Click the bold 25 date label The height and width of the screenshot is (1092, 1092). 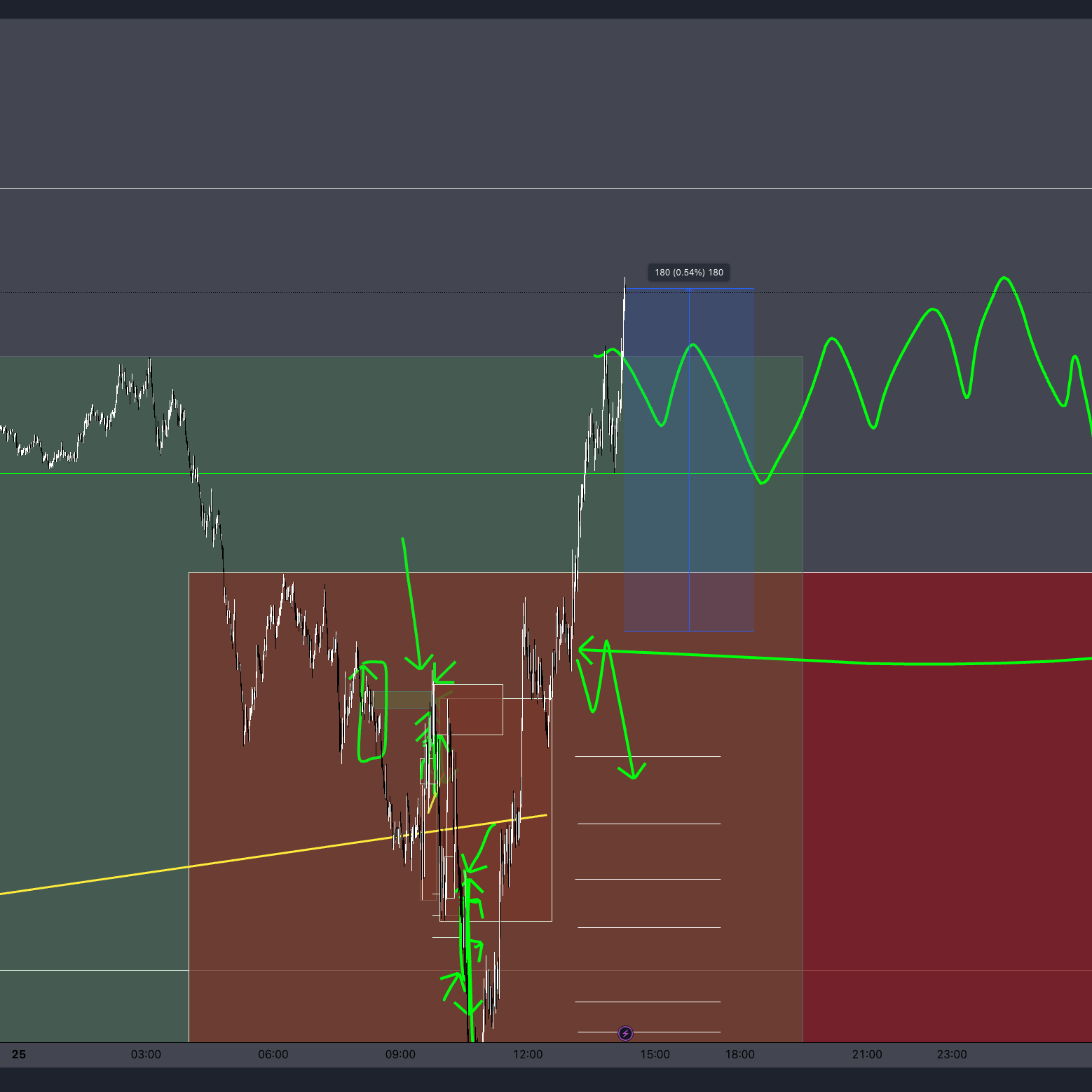tap(19, 1054)
